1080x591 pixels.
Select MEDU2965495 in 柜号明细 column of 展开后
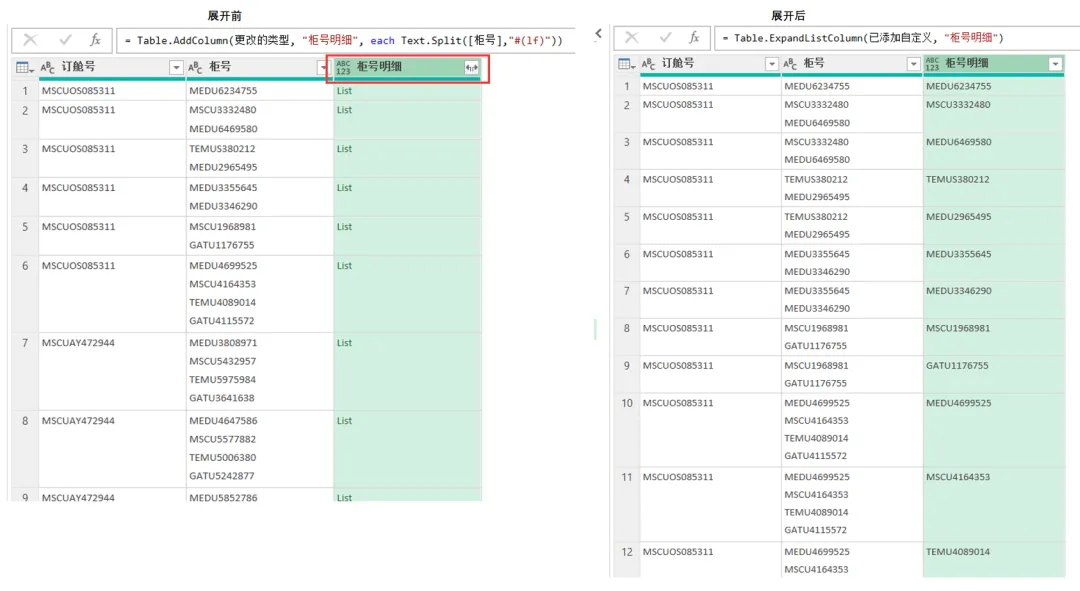(x=958, y=216)
